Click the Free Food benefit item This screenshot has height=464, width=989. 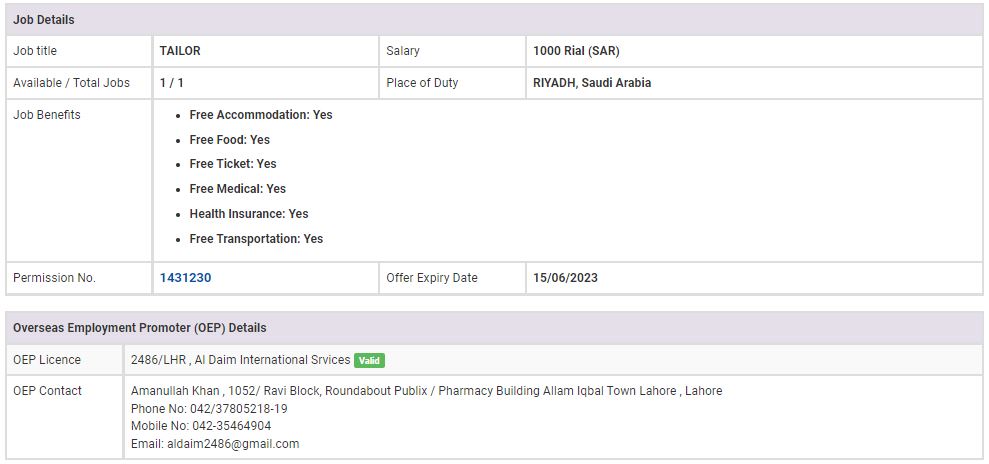coord(229,140)
